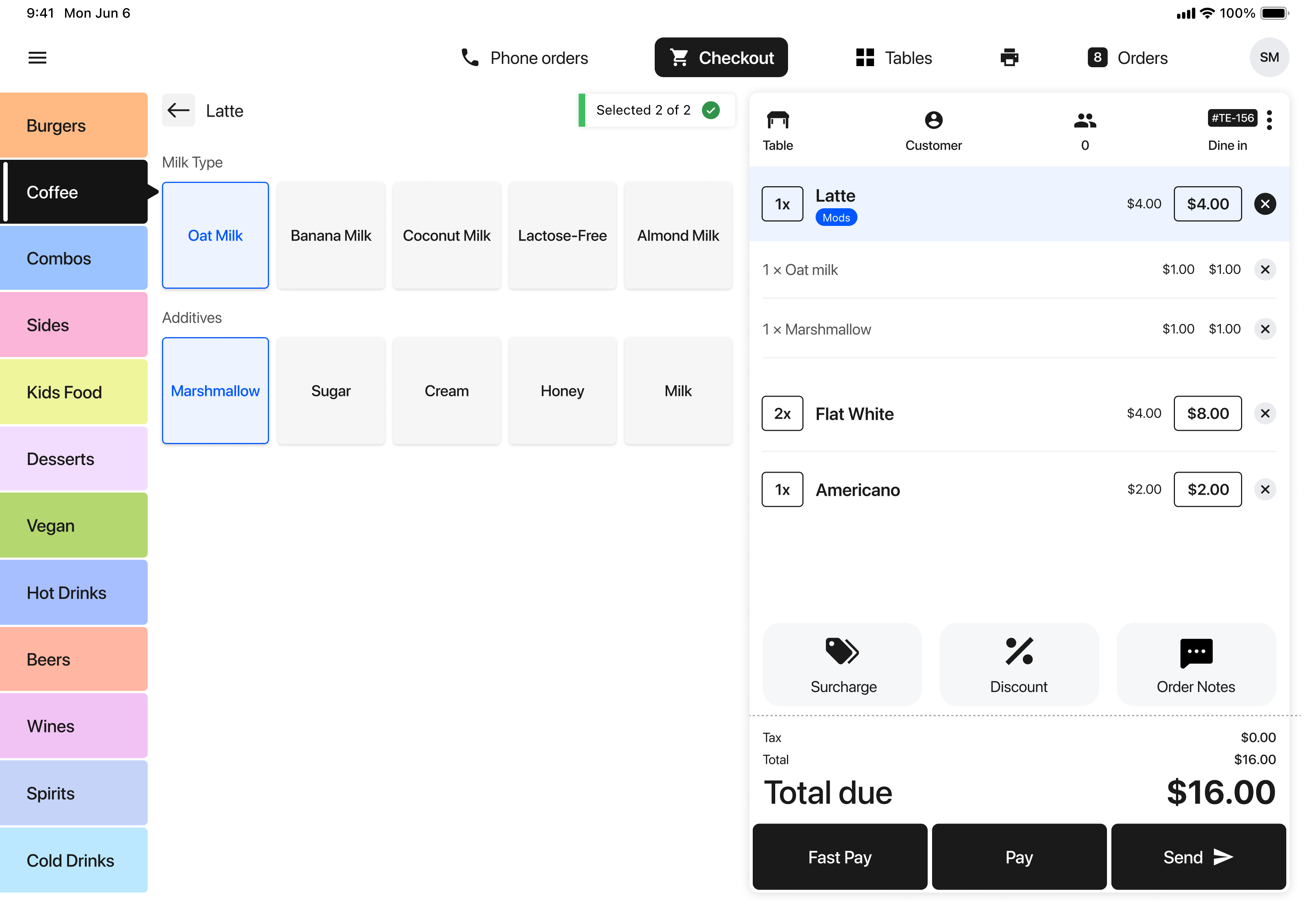Edit the Flat White $8.00 price box
Screen dimensions: 1316x919
click(1207, 414)
